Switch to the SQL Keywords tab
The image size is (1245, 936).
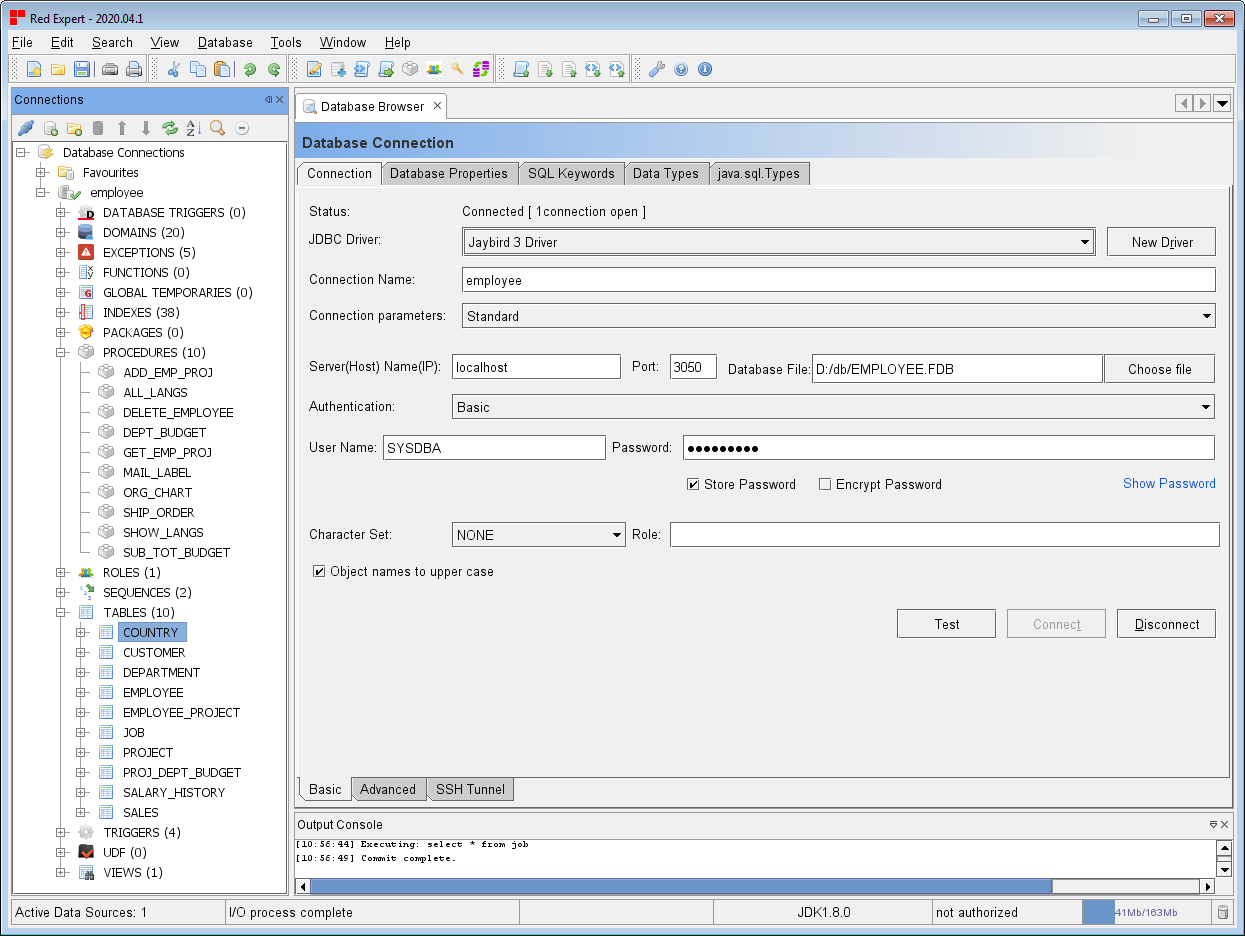point(571,173)
